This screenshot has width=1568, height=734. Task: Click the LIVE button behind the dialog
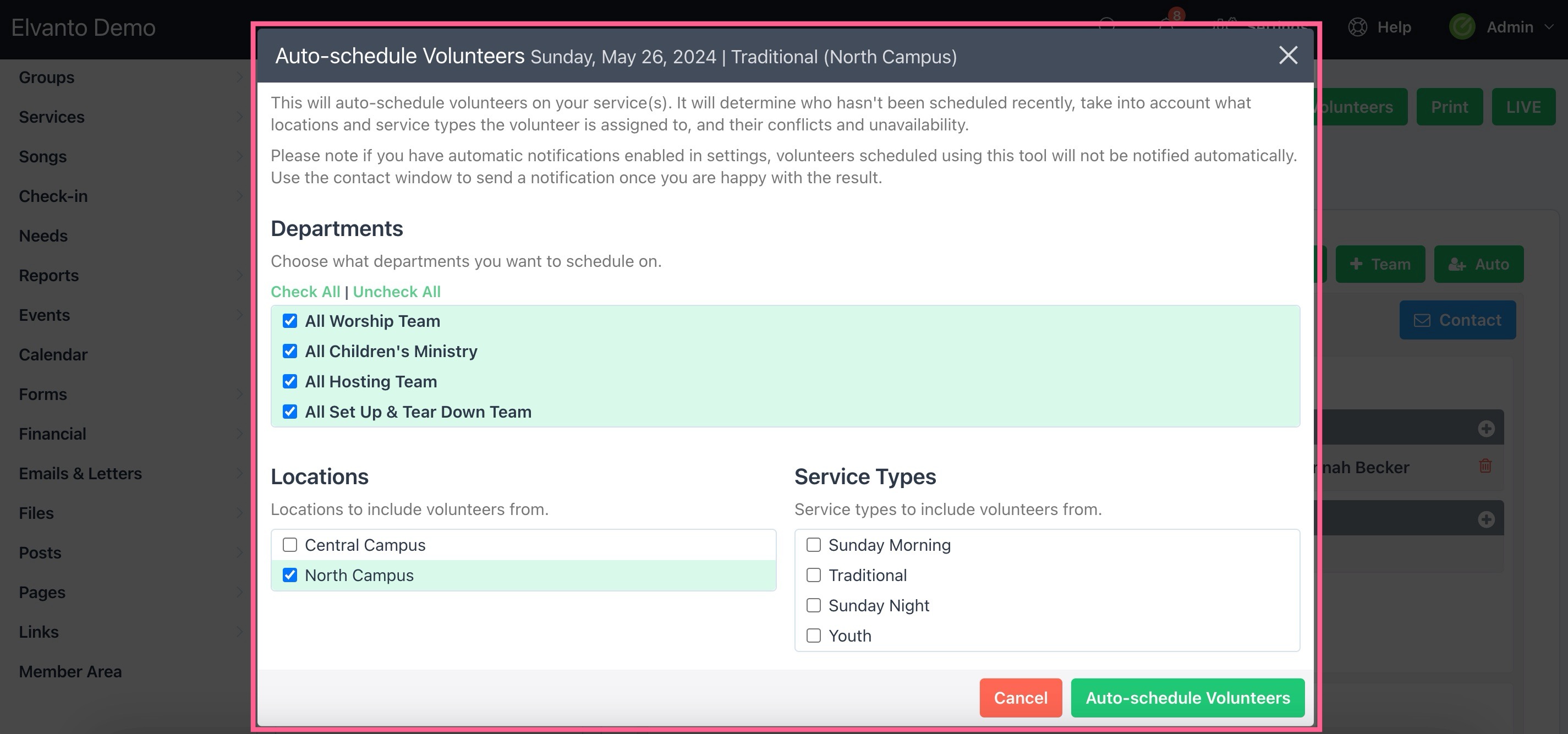pos(1523,107)
